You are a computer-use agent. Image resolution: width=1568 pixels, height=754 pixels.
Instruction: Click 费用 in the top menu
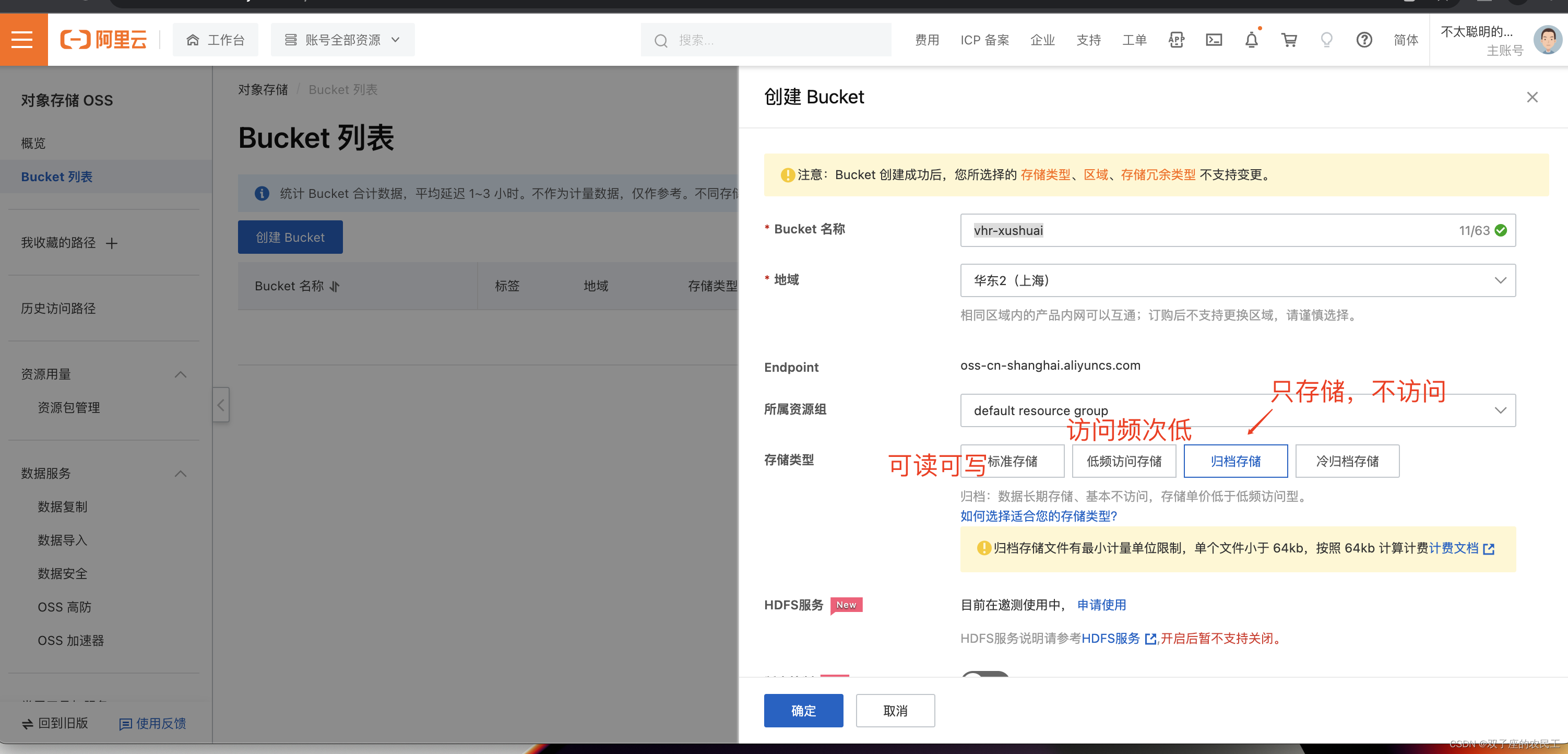tap(927, 39)
